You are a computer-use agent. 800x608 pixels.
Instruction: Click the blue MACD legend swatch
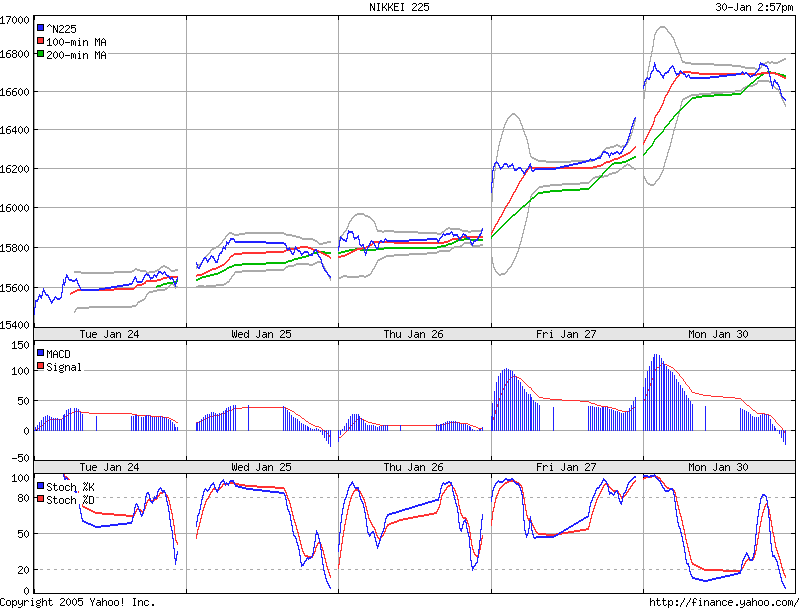[40, 353]
